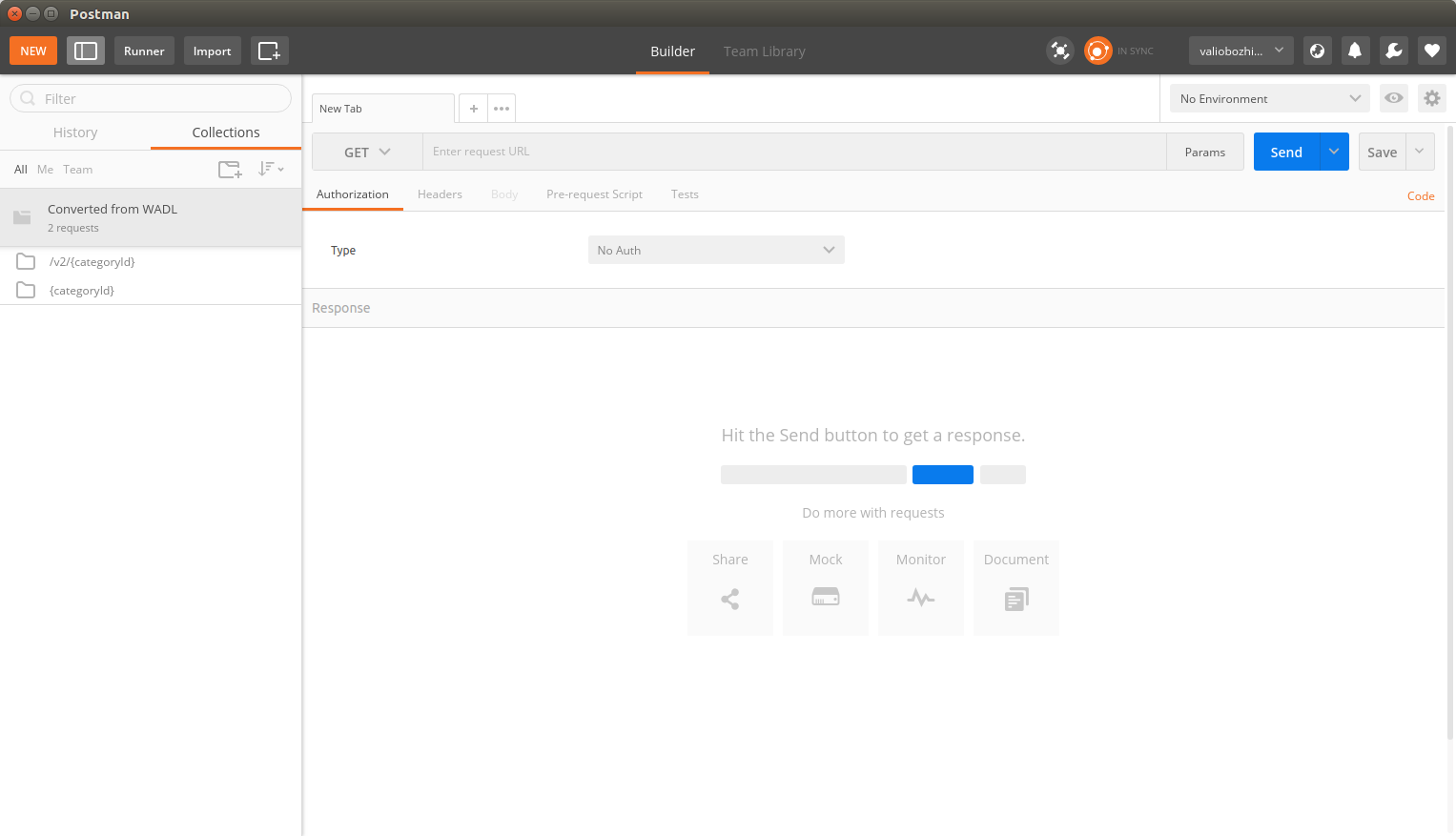Click the search icon in Filter box
1456x836 pixels.
pyautogui.click(x=28, y=98)
